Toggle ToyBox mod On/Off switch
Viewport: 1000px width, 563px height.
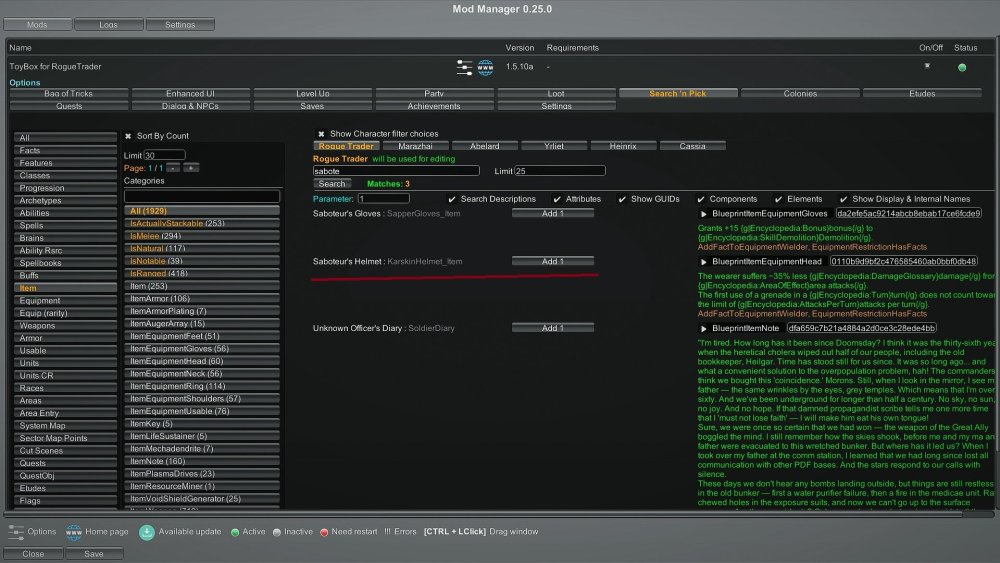927,66
